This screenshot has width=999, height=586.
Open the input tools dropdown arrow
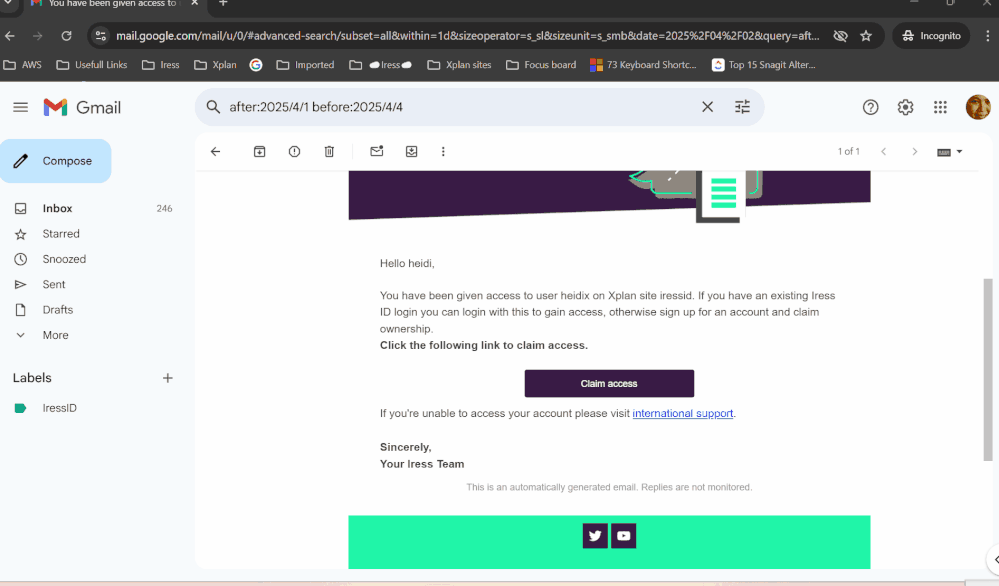pos(960,152)
